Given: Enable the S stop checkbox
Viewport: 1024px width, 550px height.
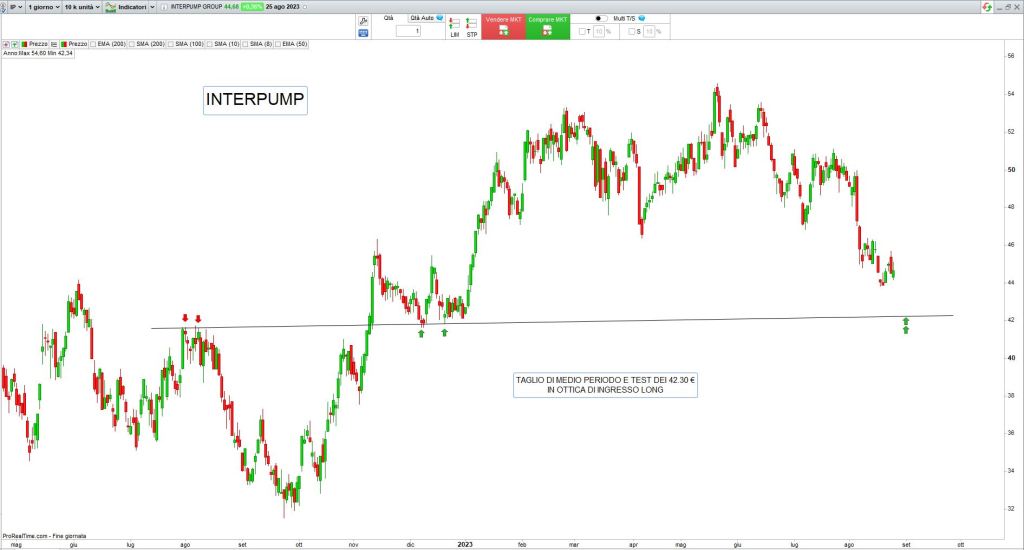Looking at the screenshot, I should pos(632,31).
